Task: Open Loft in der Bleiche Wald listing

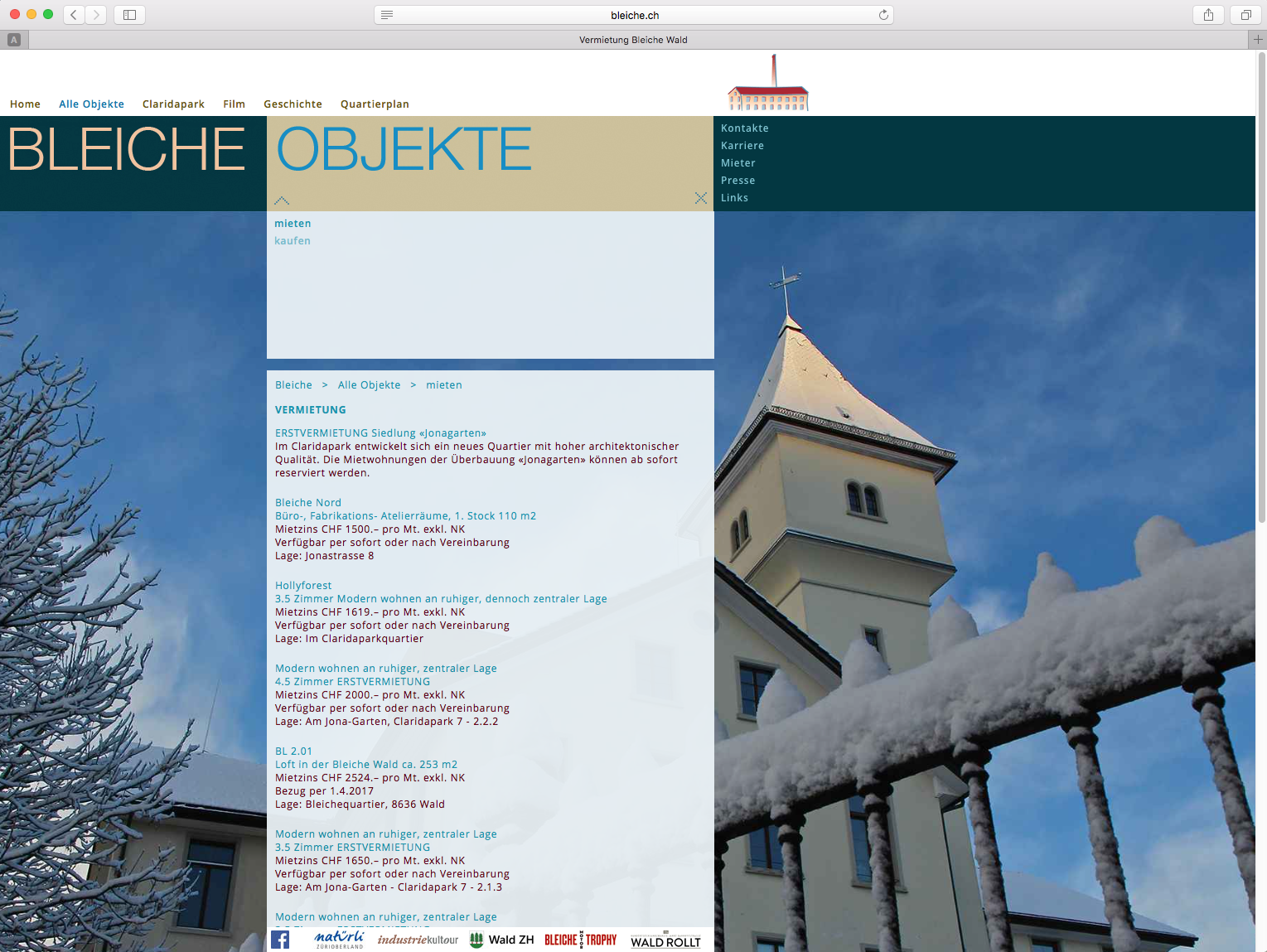Action: [x=366, y=765]
